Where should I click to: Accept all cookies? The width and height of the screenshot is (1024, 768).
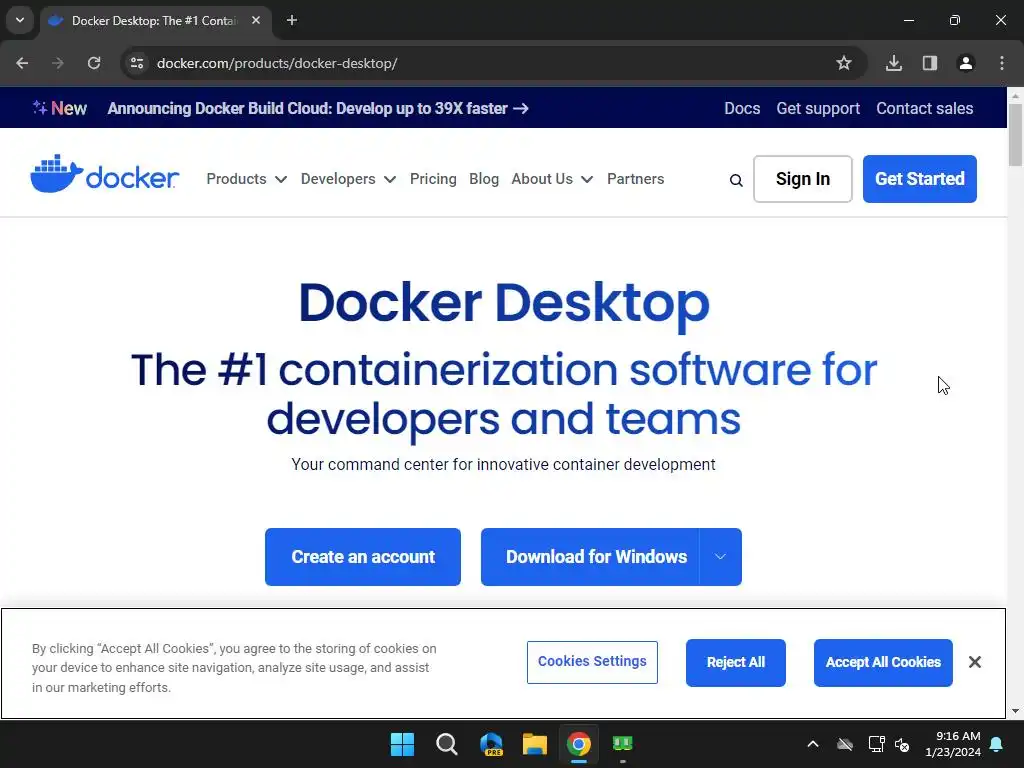click(x=883, y=663)
